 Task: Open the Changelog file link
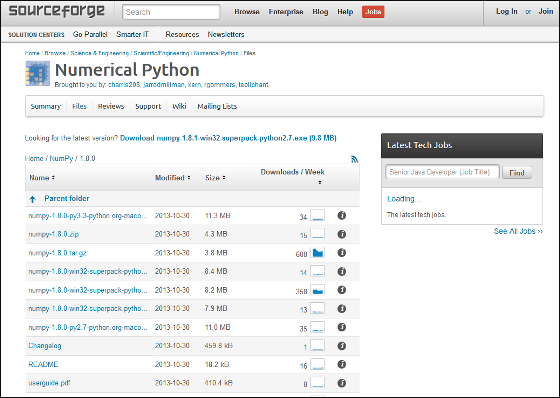coord(45,346)
